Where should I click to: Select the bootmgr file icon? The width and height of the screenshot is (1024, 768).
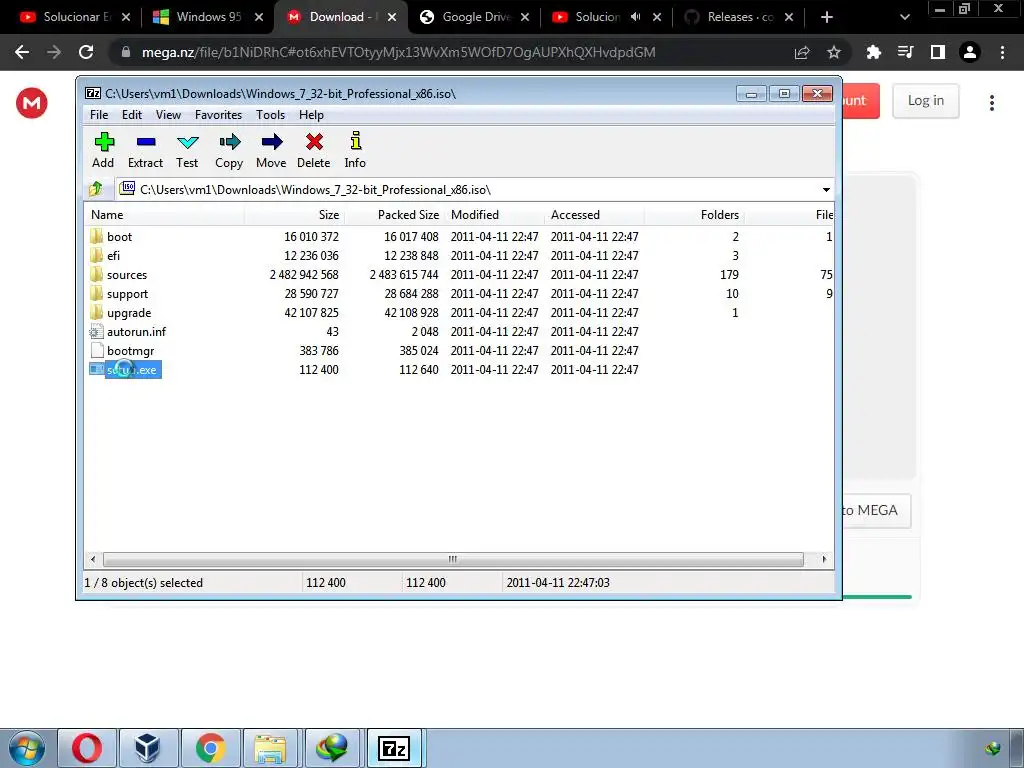click(x=97, y=350)
